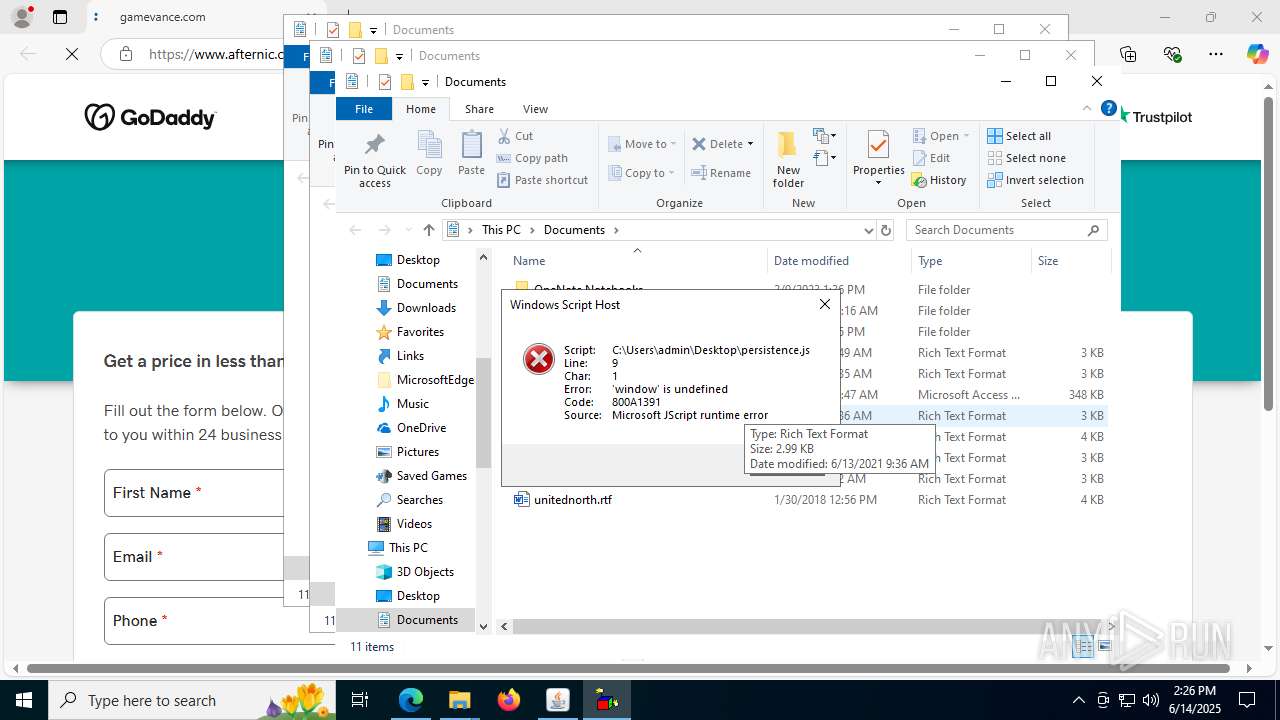
Task: Click the First Name input field
Action: 194,493
